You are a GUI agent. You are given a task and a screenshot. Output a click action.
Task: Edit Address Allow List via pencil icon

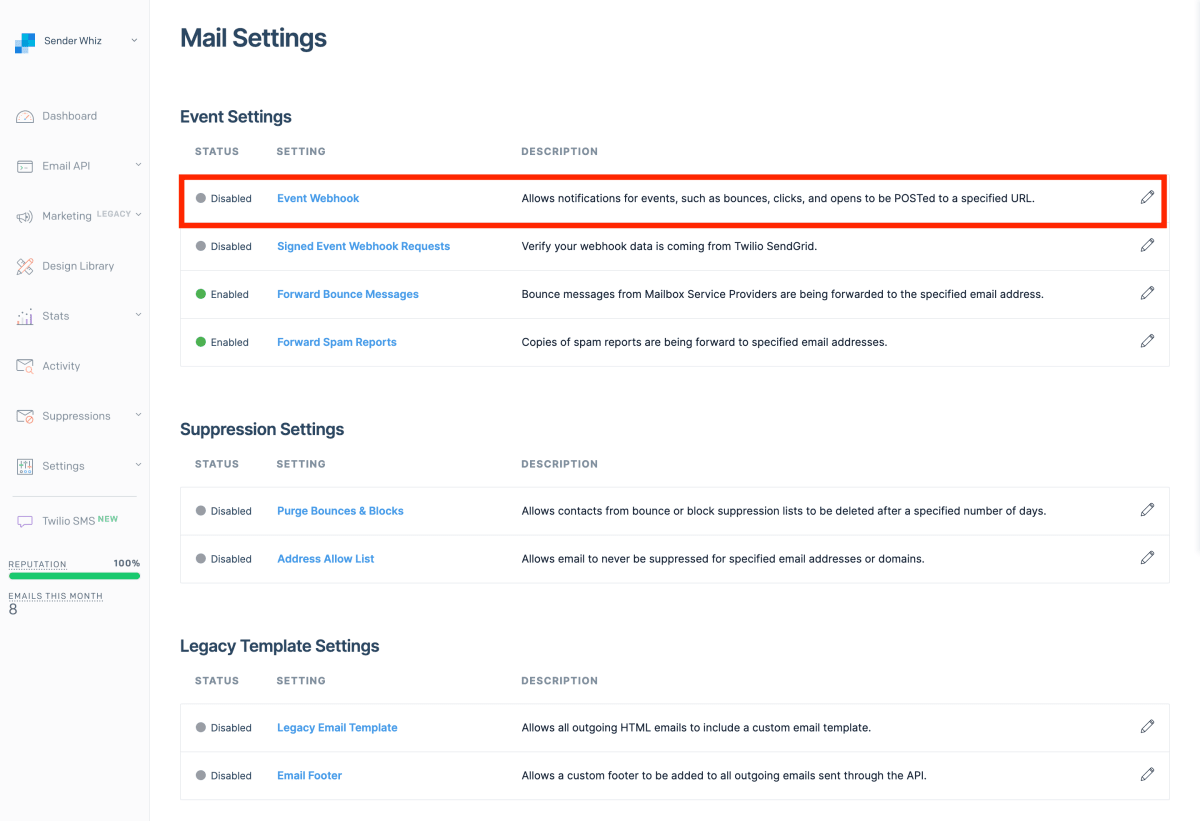pyautogui.click(x=1147, y=558)
